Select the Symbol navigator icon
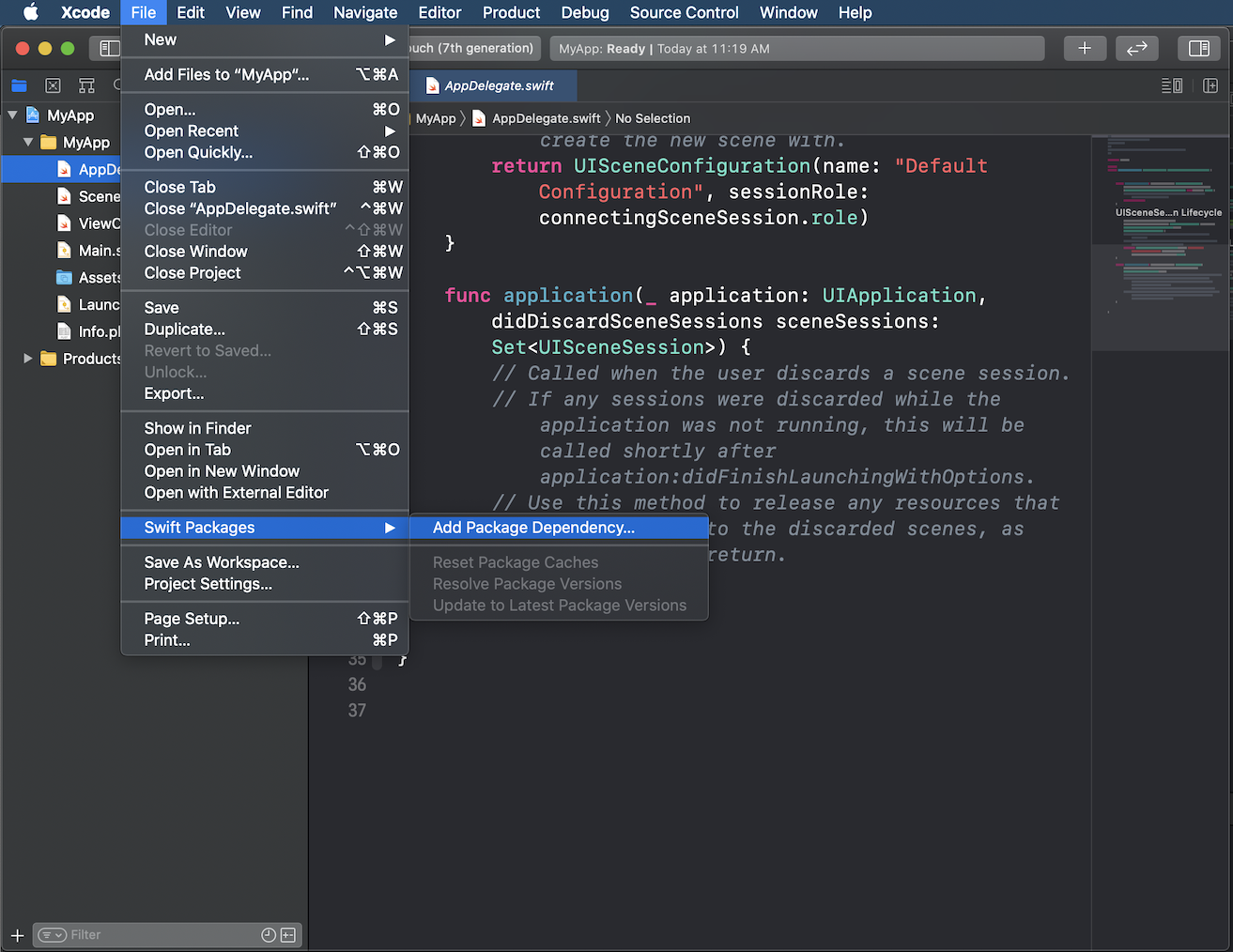The width and height of the screenshot is (1233, 952). pos(86,85)
